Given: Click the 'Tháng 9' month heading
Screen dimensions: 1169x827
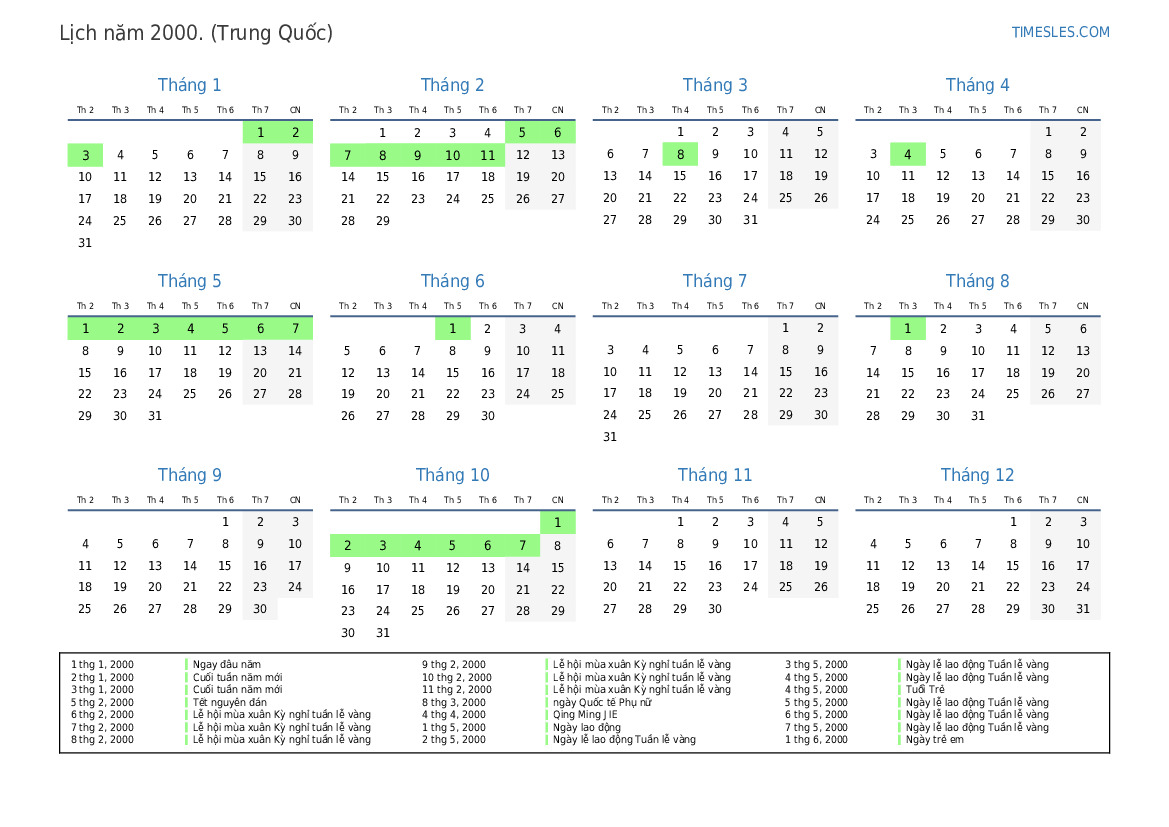Looking at the screenshot, I should click(189, 475).
